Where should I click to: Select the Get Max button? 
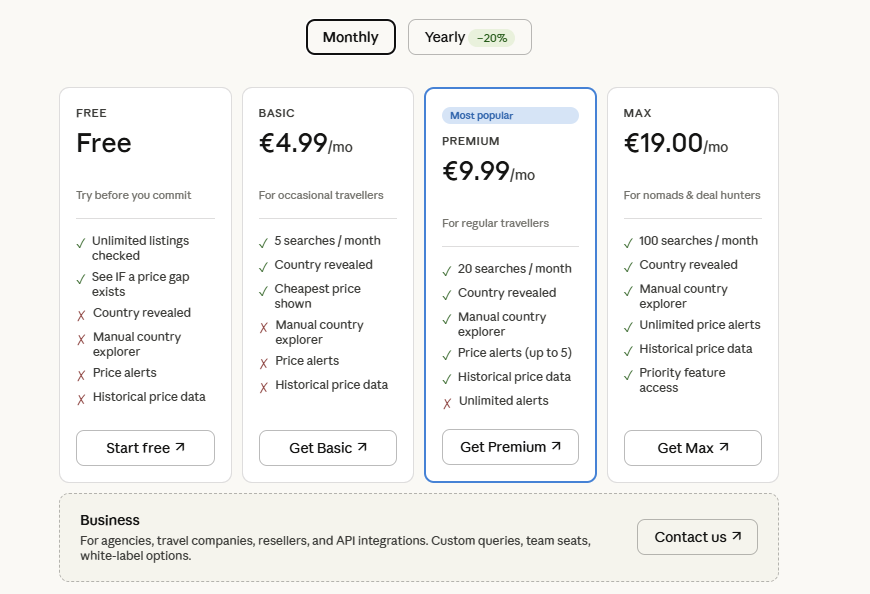[692, 448]
